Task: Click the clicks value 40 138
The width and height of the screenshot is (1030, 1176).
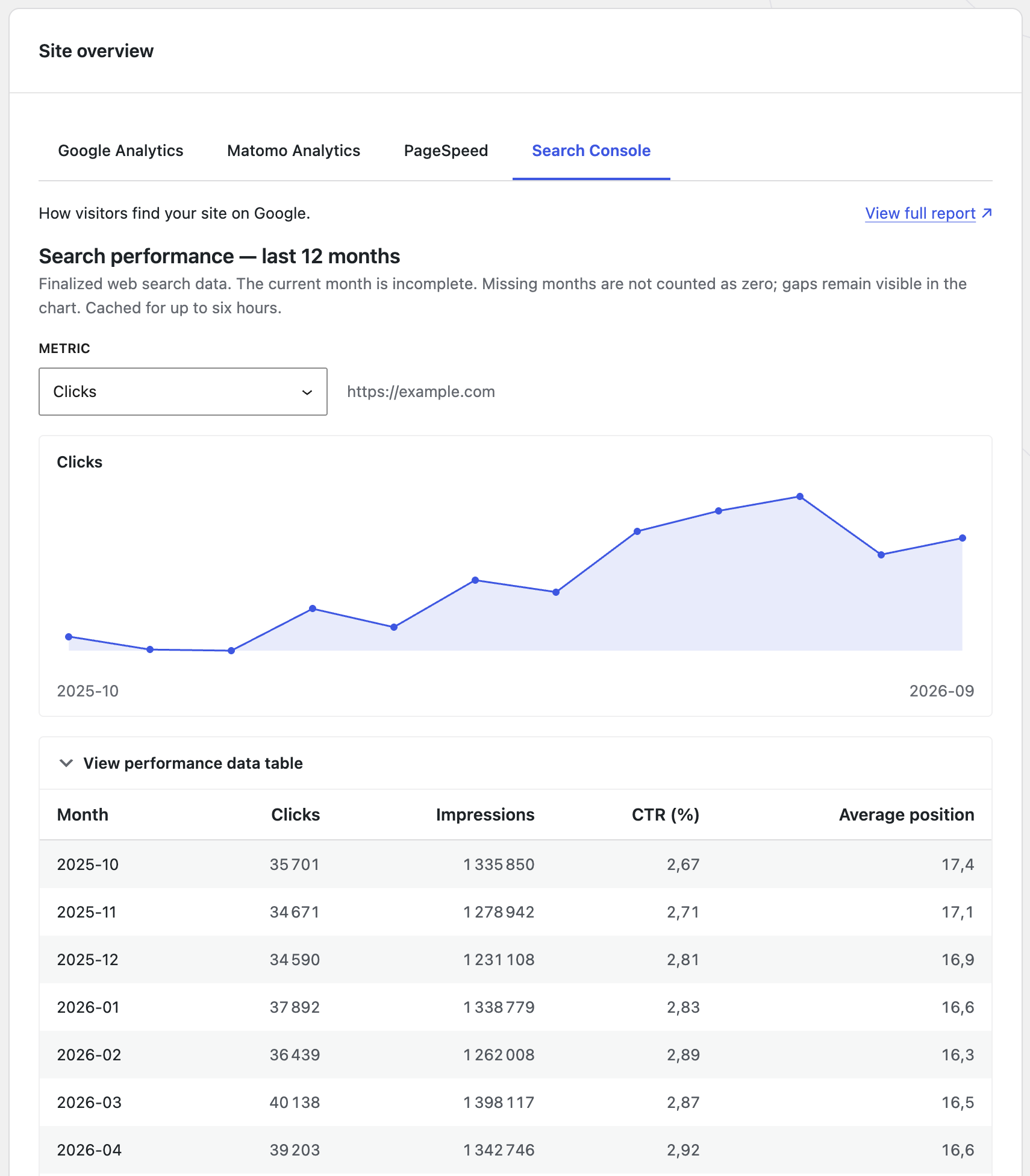Action: tap(295, 1102)
